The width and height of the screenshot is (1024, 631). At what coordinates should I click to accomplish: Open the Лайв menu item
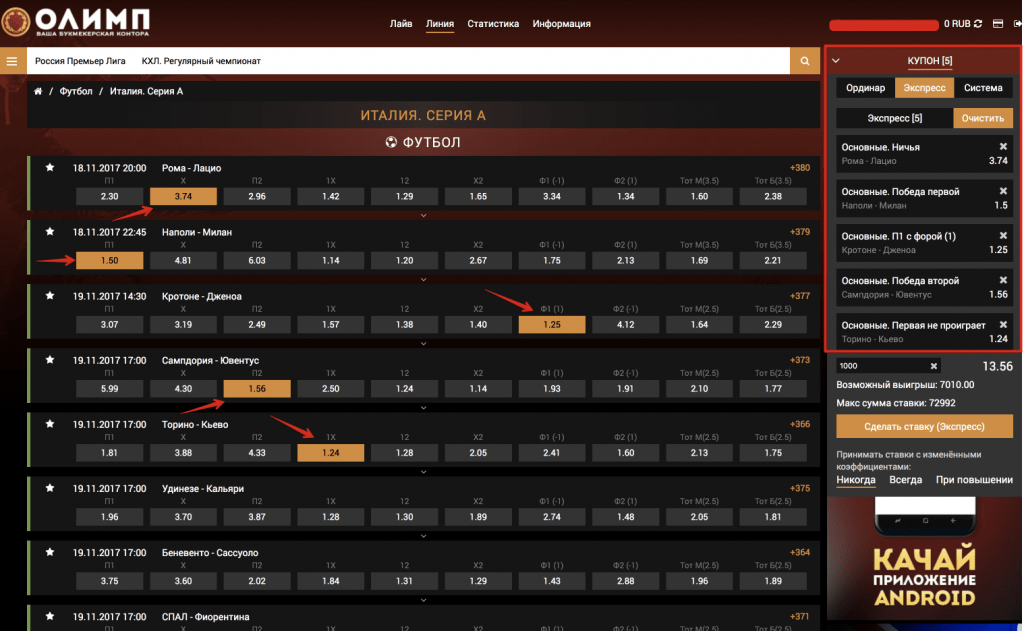point(400,23)
